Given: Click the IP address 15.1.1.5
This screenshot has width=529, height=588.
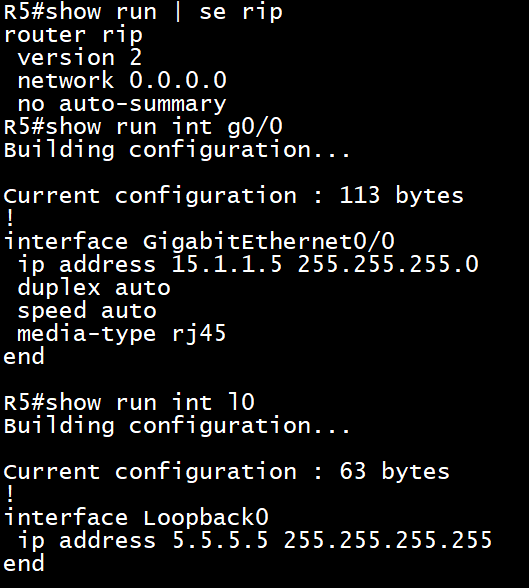Looking at the screenshot, I should click(x=226, y=264).
